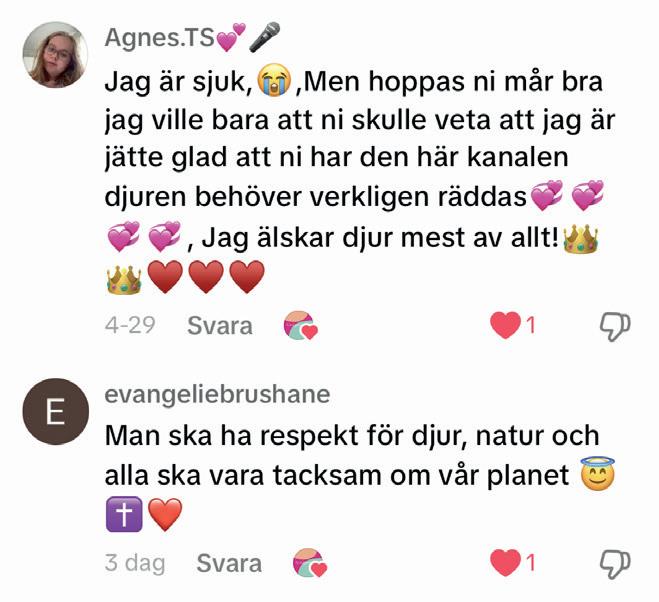Dislike Agnes.TS comment with thumbs-down icon
The image size is (659, 602).
[x=615, y=326]
